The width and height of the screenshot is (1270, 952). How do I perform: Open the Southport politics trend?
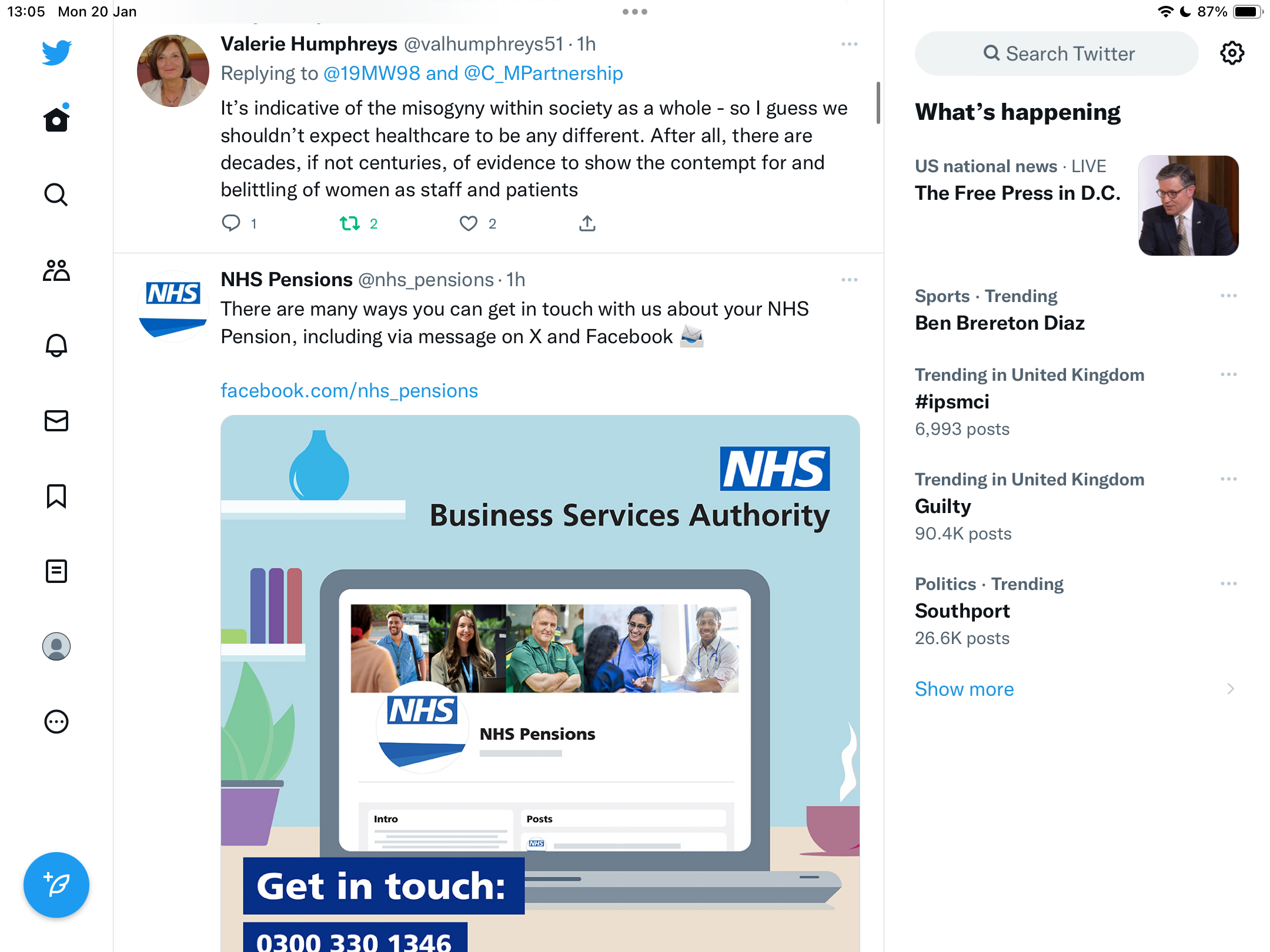pyautogui.click(x=962, y=611)
